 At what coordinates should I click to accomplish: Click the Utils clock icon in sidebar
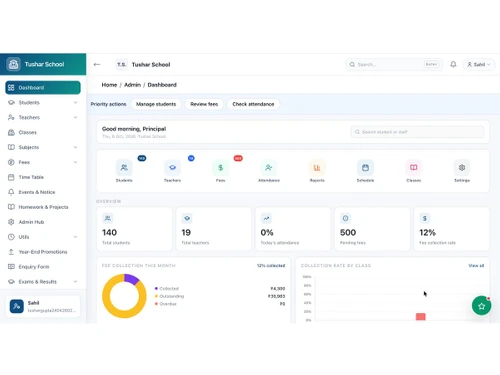(11, 237)
